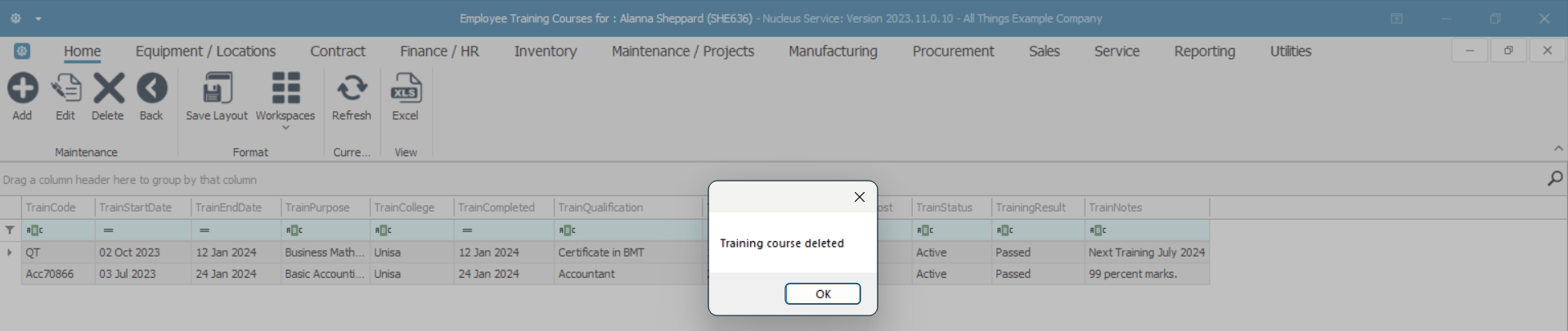
Task: Click the Save Layout icon
Action: click(x=217, y=88)
